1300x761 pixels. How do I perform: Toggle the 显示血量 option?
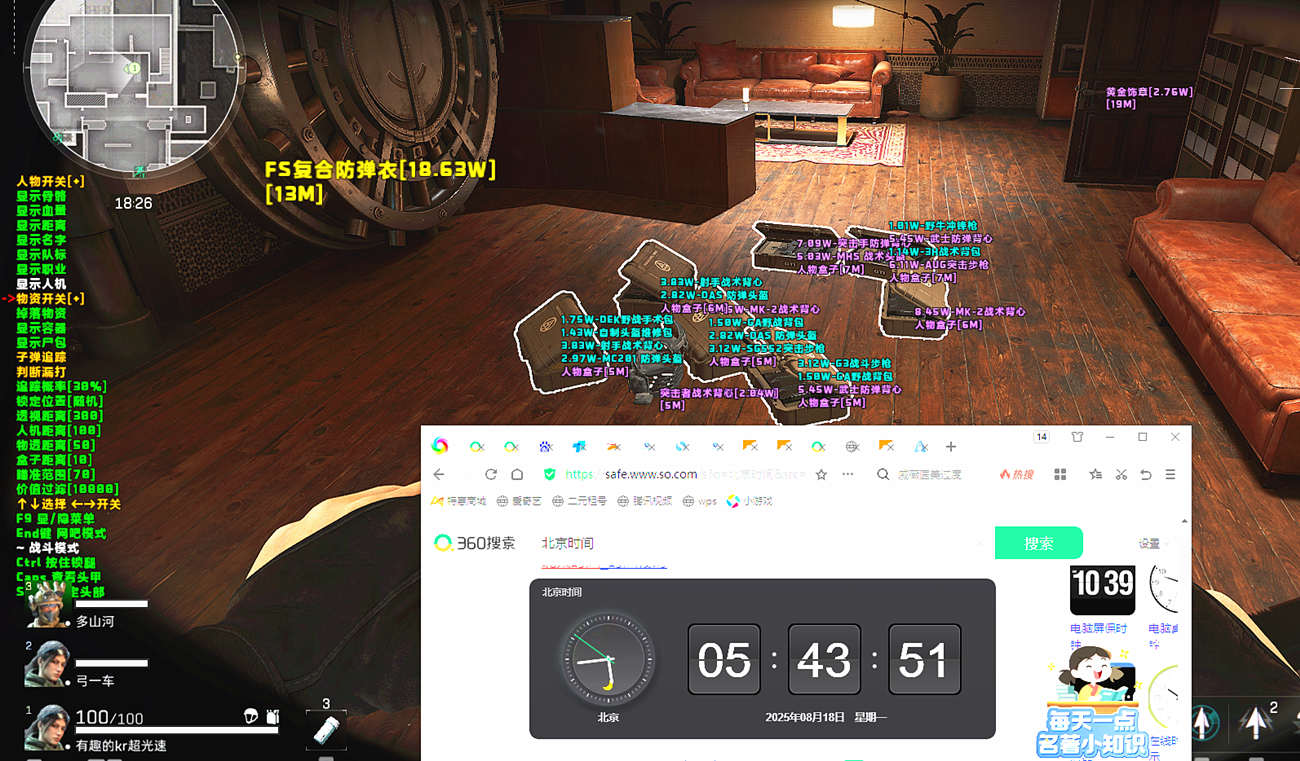coord(41,211)
